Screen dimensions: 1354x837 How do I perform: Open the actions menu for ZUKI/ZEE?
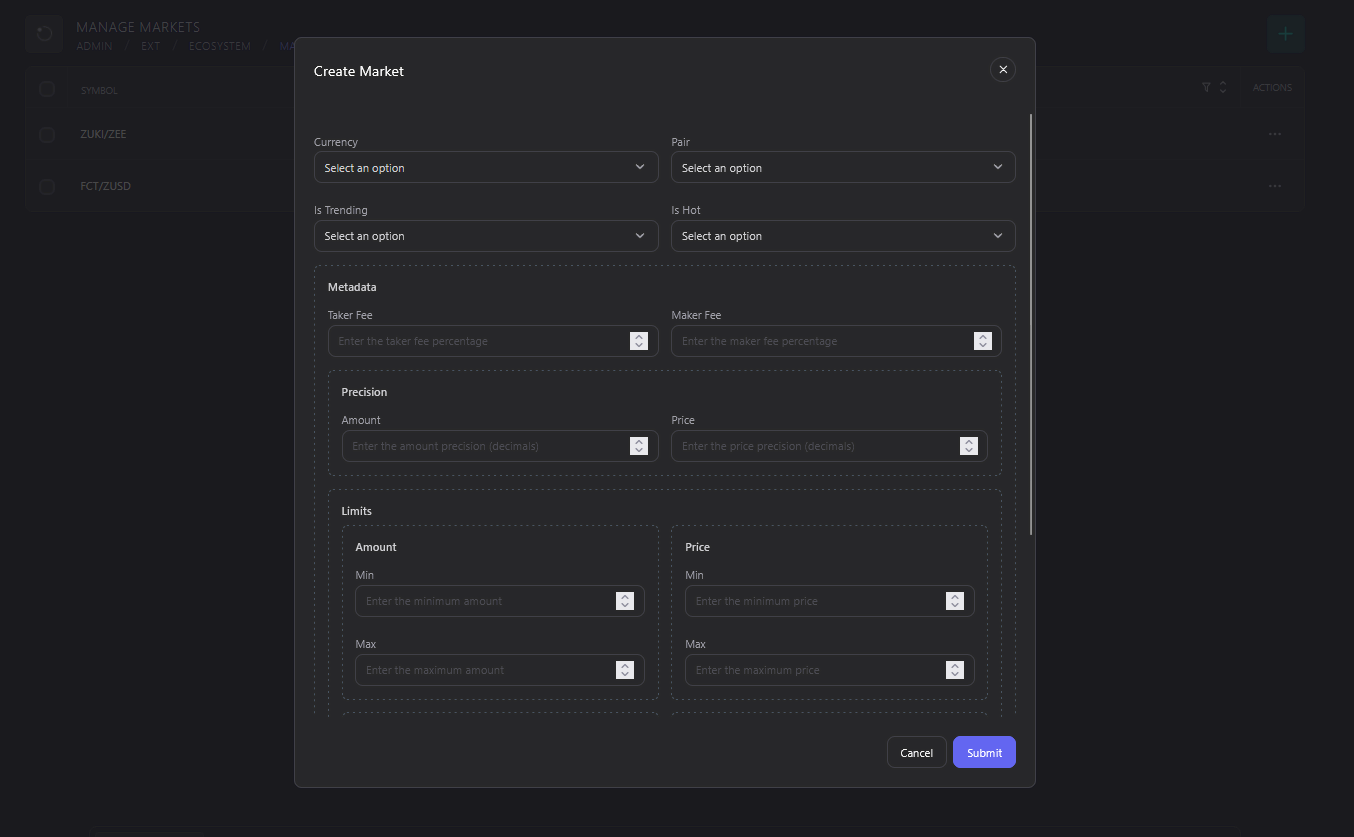[x=1274, y=134]
